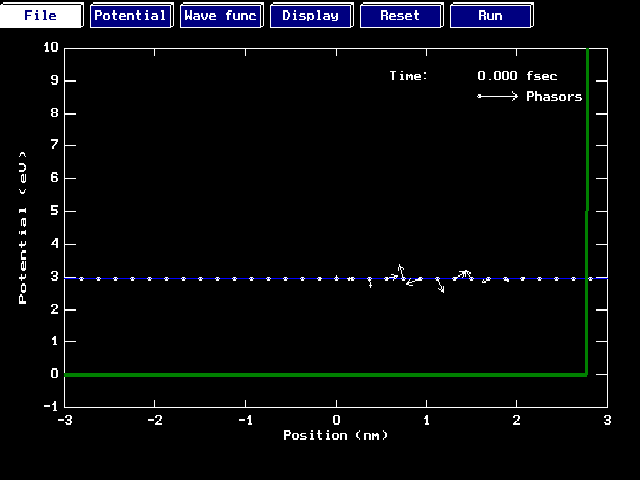Click the y-axis tick label 10

pos(51,47)
